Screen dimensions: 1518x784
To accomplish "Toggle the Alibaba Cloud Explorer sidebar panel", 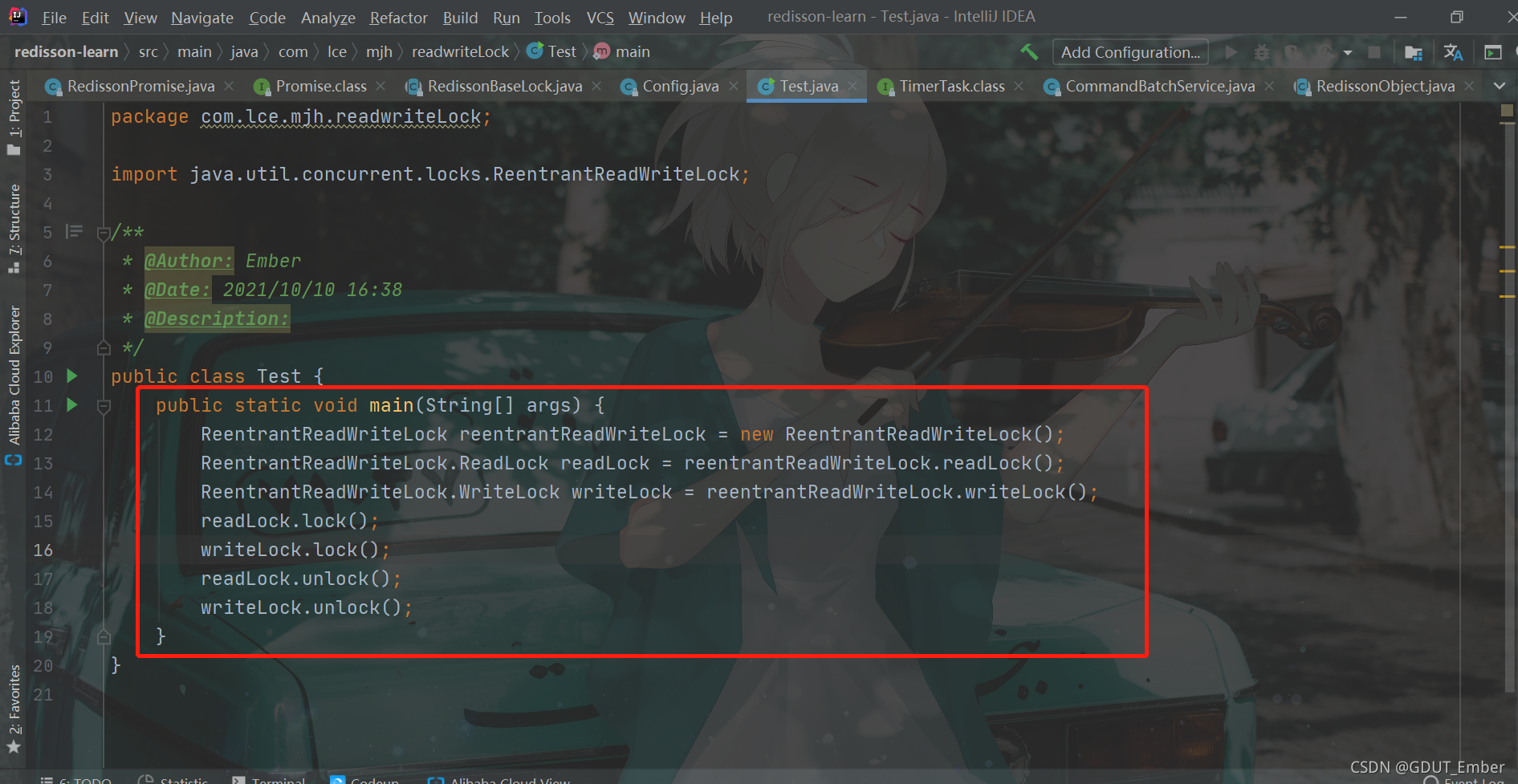I will click(14, 385).
